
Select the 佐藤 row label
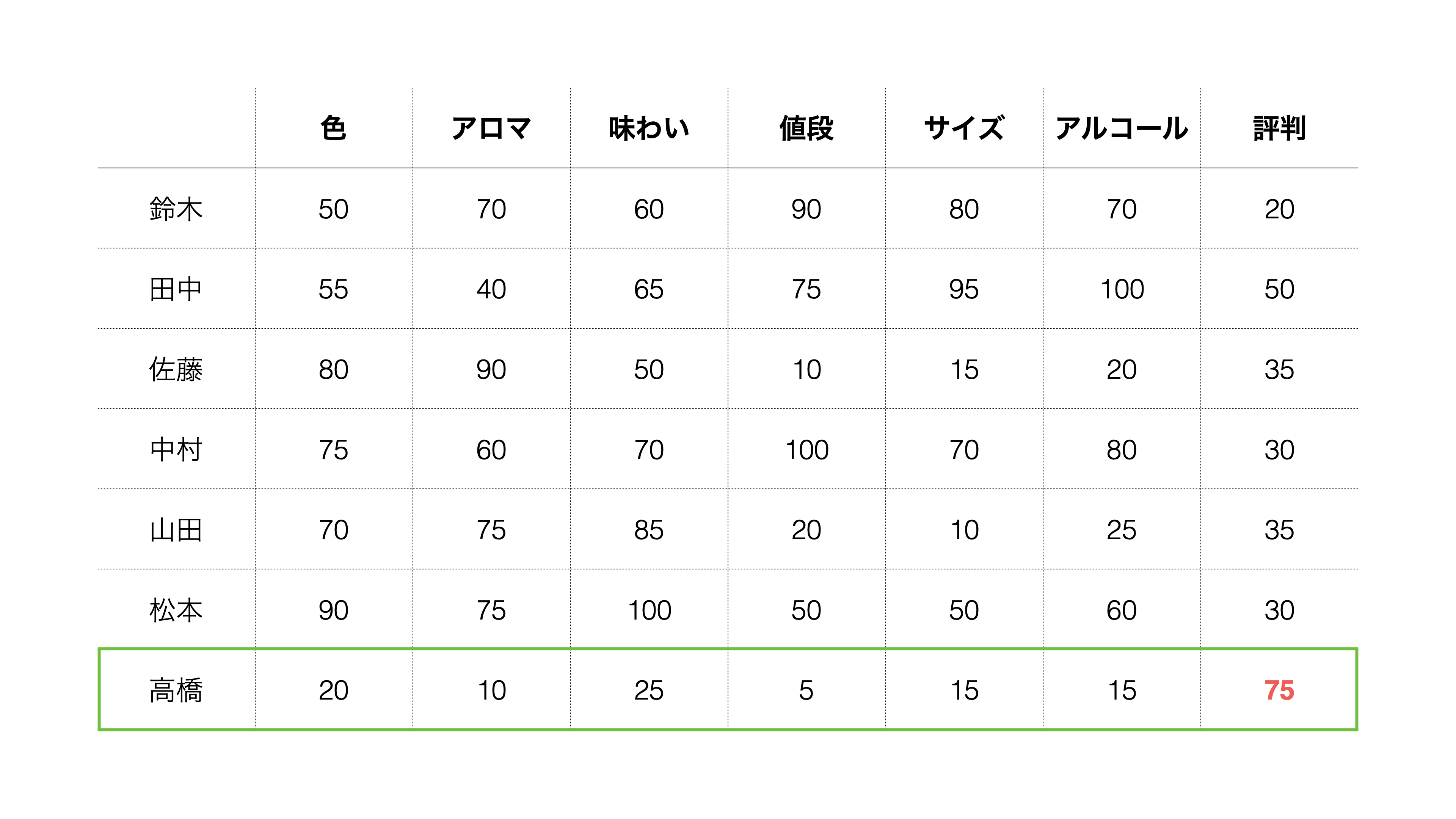pyautogui.click(x=176, y=369)
